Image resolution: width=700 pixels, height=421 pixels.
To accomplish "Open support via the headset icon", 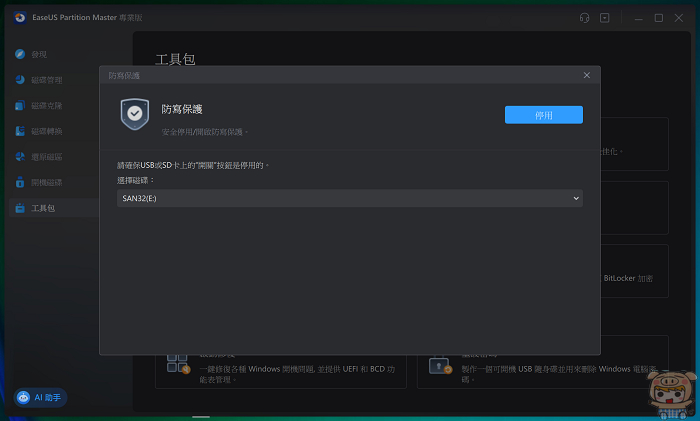I will [x=584, y=18].
